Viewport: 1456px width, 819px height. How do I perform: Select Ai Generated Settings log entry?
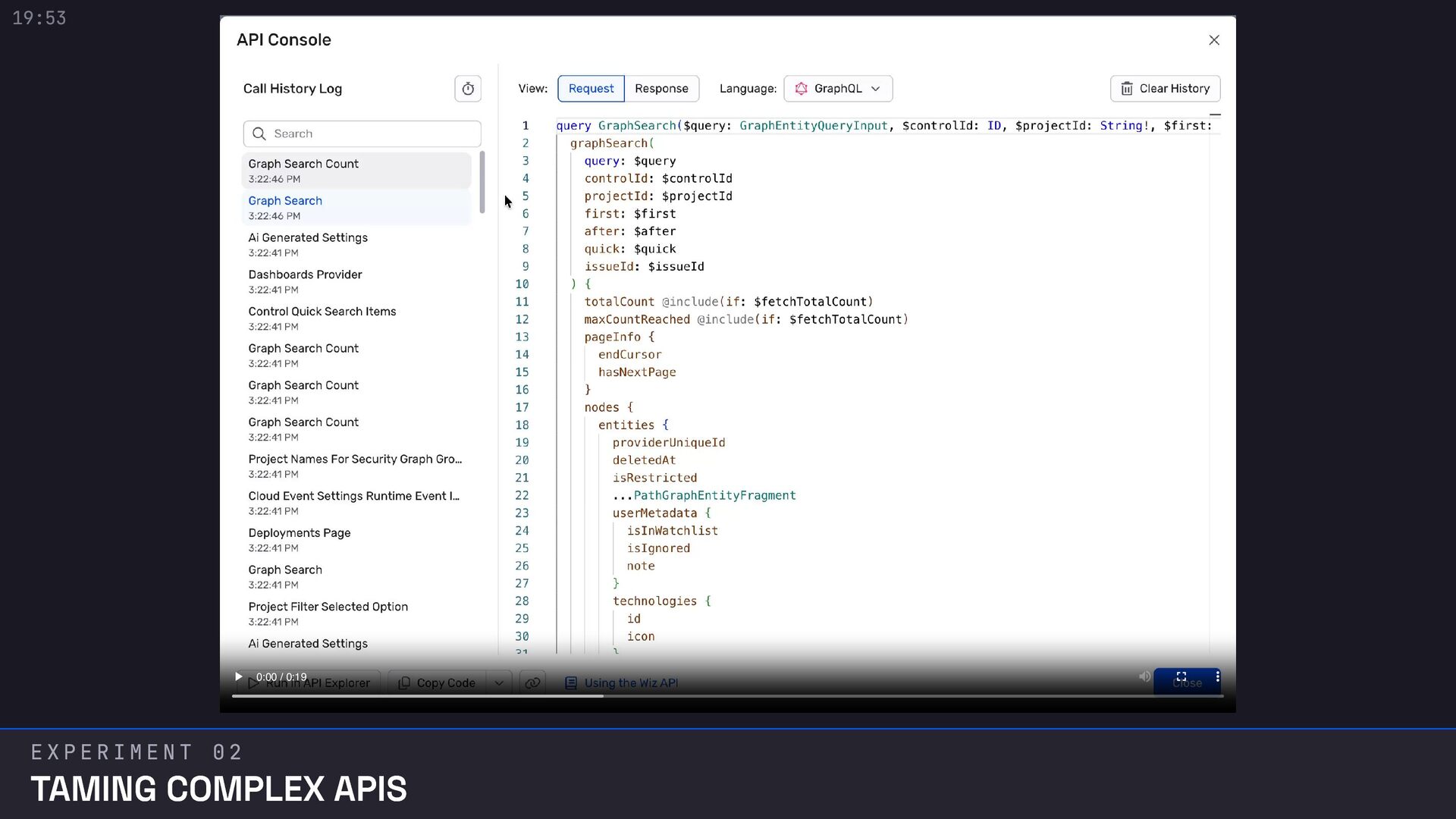pyautogui.click(x=356, y=244)
